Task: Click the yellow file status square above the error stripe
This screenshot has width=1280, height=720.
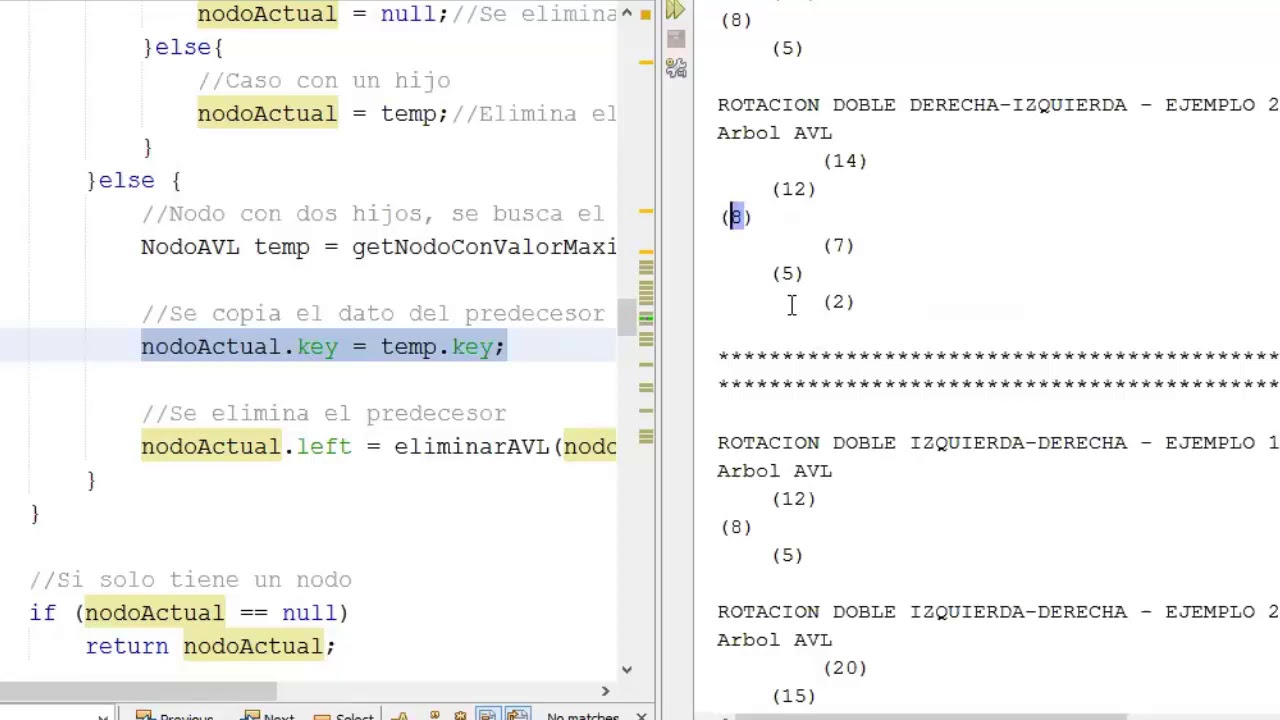Action: pos(645,14)
